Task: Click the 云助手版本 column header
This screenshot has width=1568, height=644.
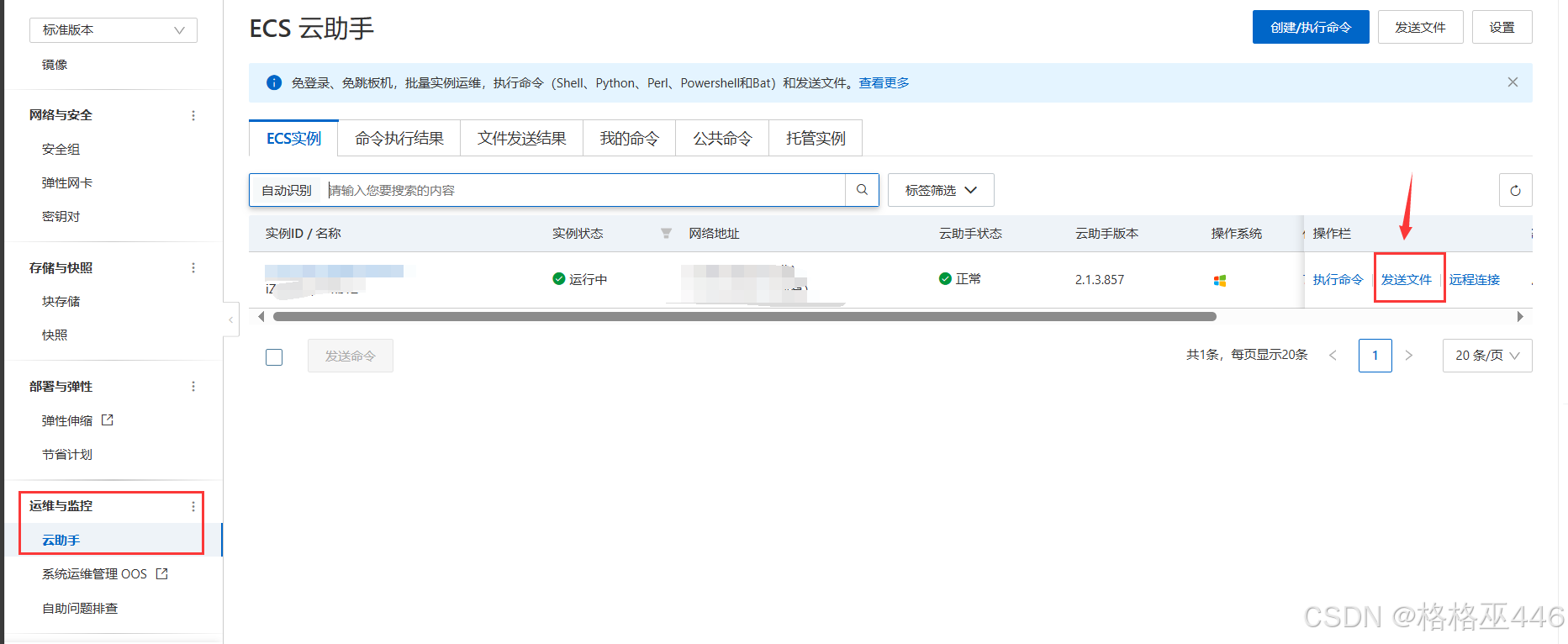Action: 1106,233
